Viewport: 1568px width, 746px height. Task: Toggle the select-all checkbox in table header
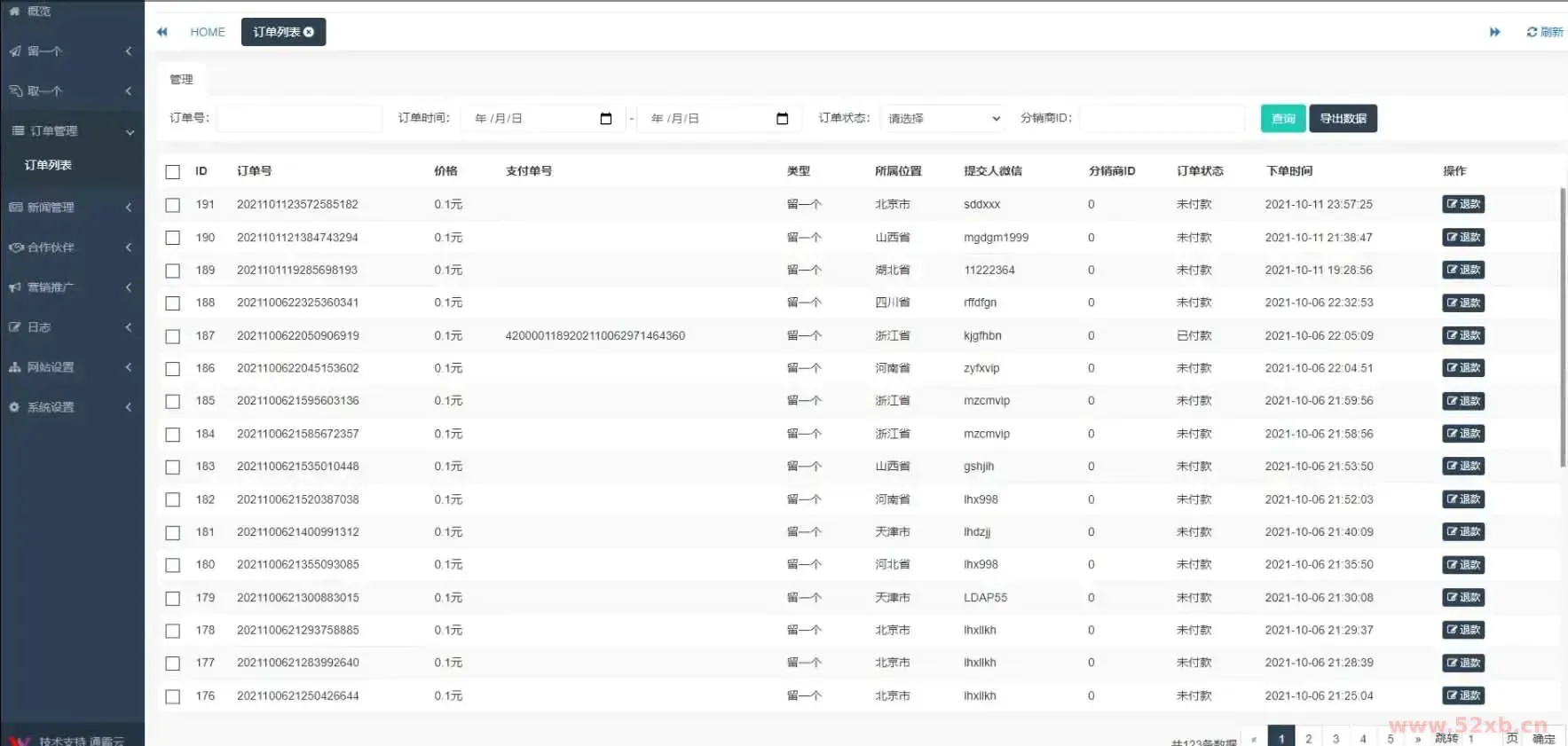click(173, 172)
